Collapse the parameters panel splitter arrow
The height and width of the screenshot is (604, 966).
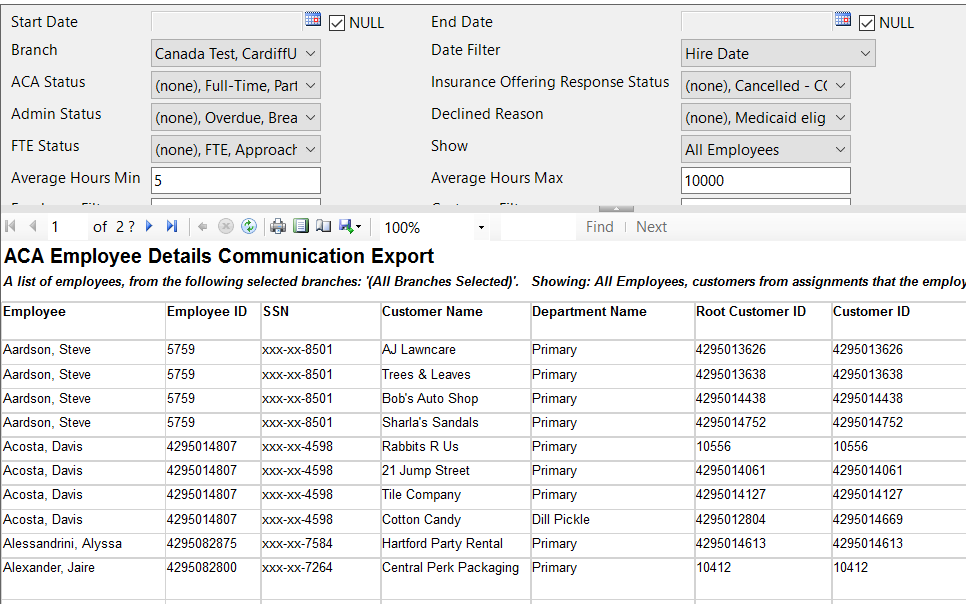pos(616,209)
